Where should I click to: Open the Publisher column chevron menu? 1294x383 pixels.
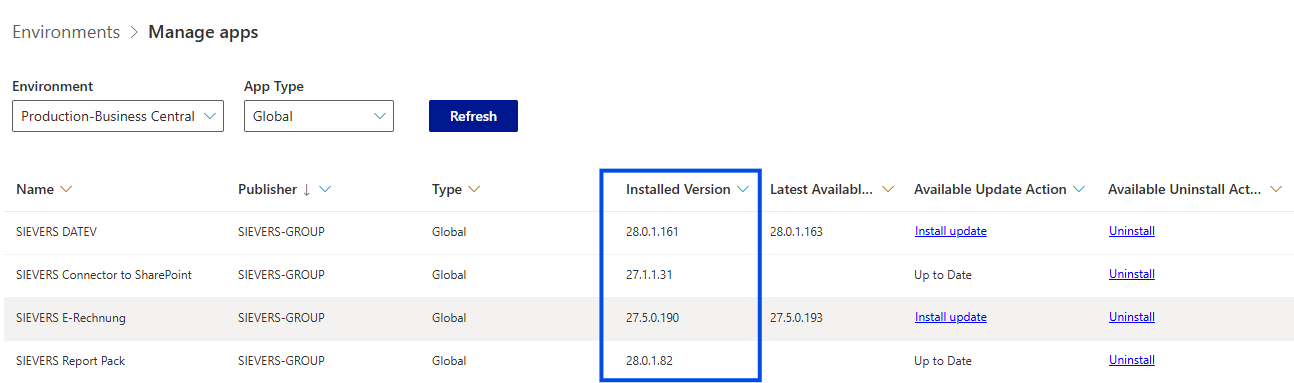click(325, 189)
